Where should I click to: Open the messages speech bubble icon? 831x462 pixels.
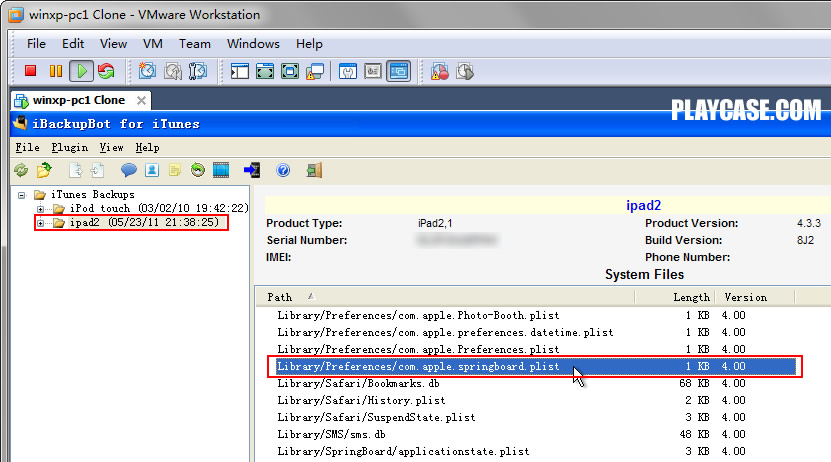(x=129, y=170)
